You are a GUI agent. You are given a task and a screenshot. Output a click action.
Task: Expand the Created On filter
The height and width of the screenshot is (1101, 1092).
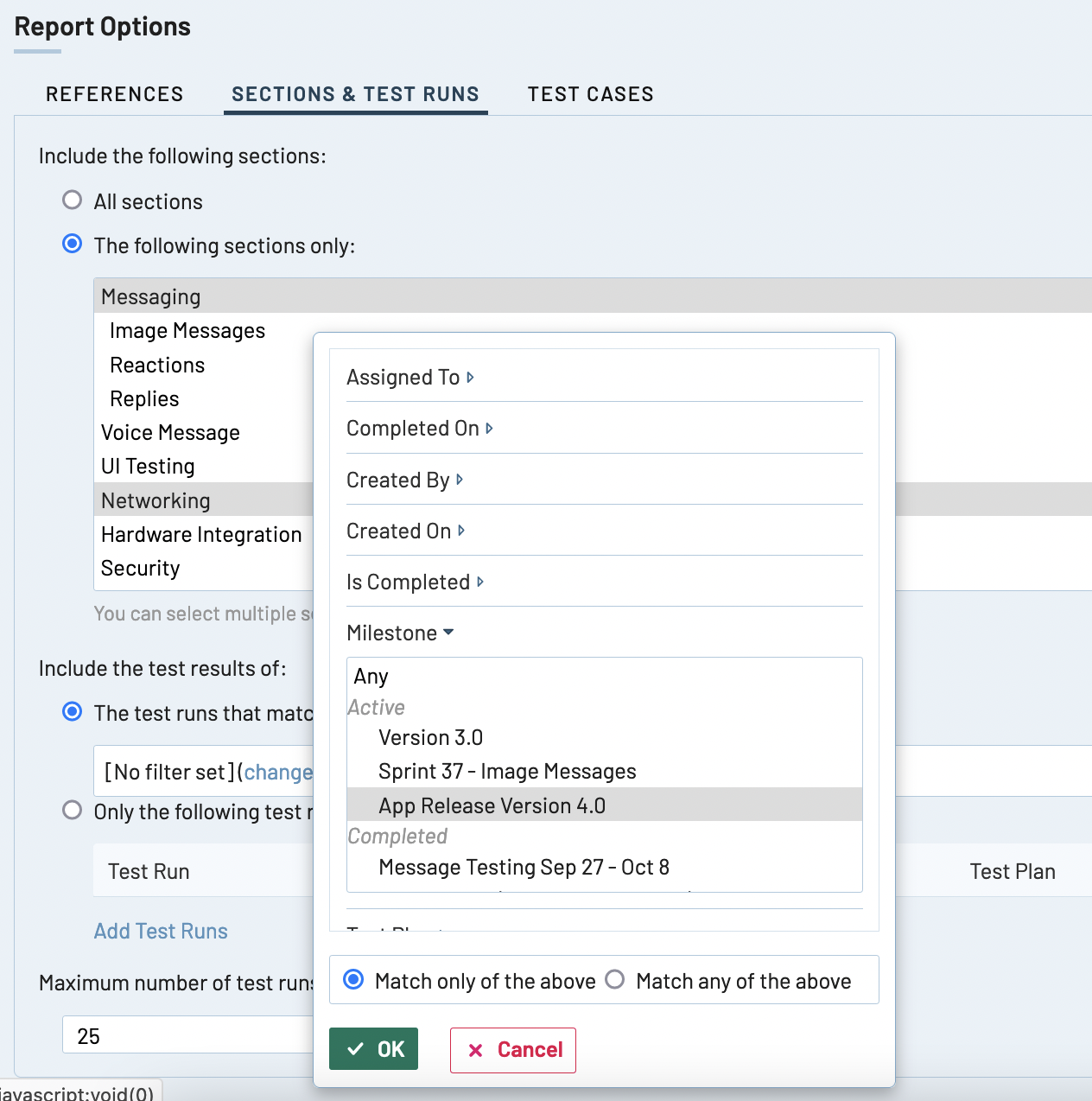405,531
